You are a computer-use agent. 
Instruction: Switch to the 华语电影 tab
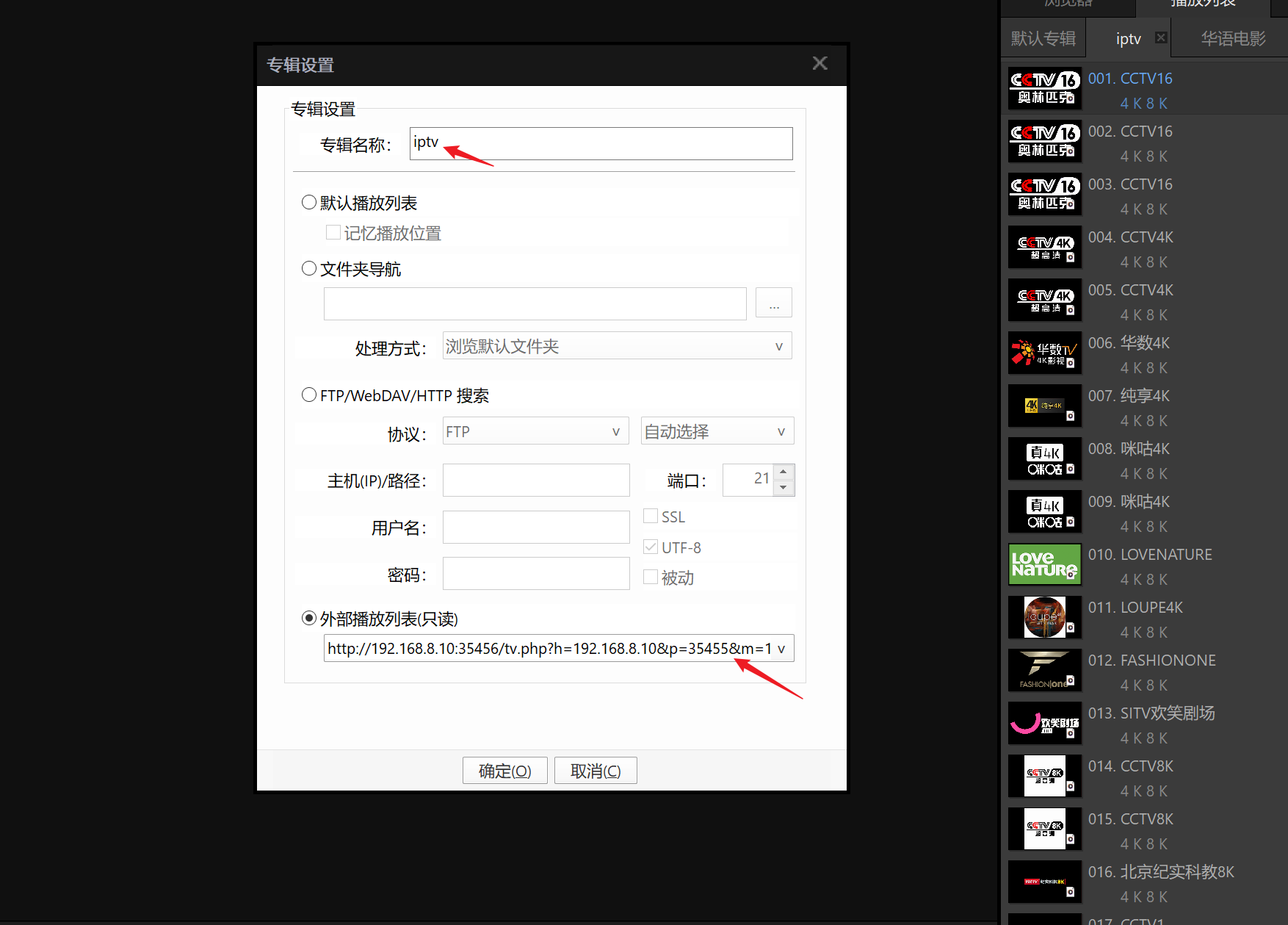1233,38
